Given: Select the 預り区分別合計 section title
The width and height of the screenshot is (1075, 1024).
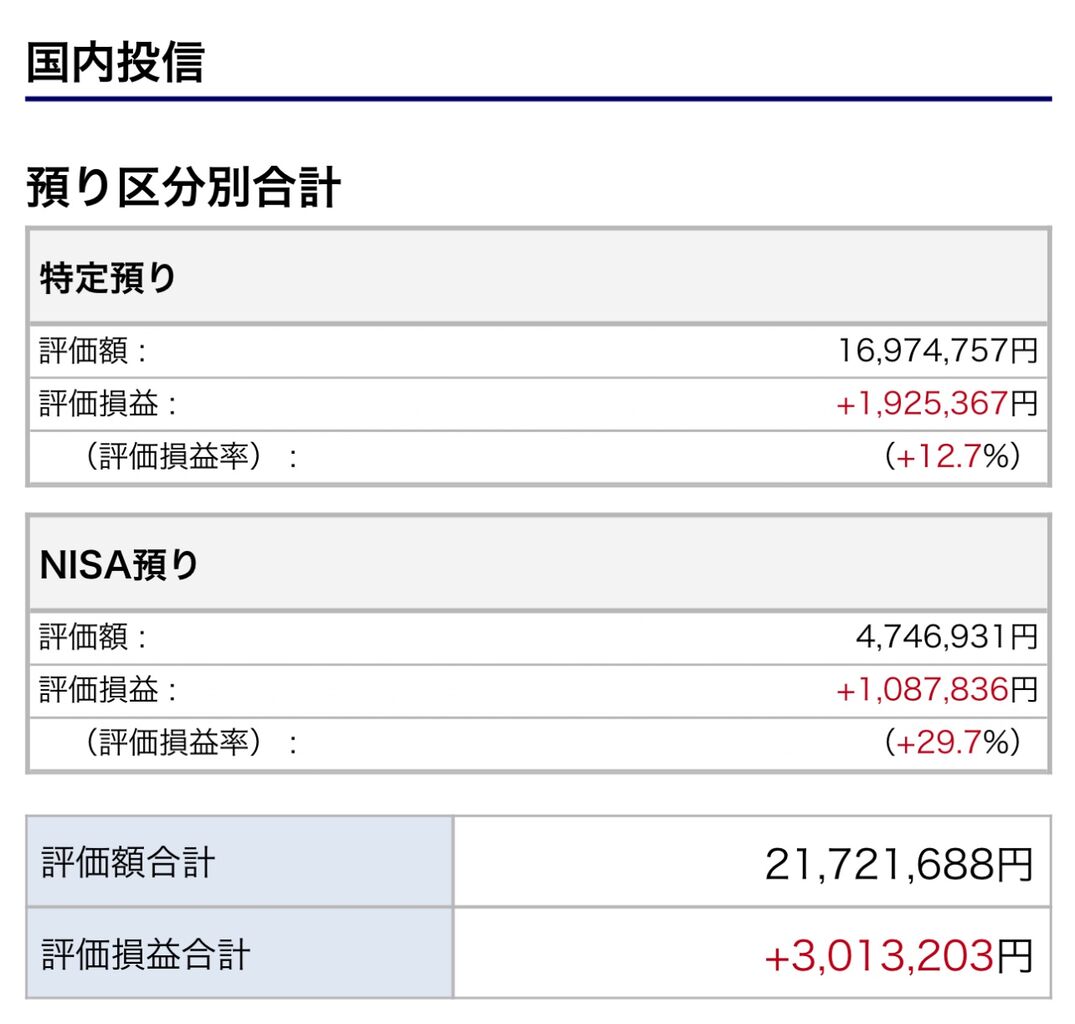Looking at the screenshot, I should (x=183, y=188).
